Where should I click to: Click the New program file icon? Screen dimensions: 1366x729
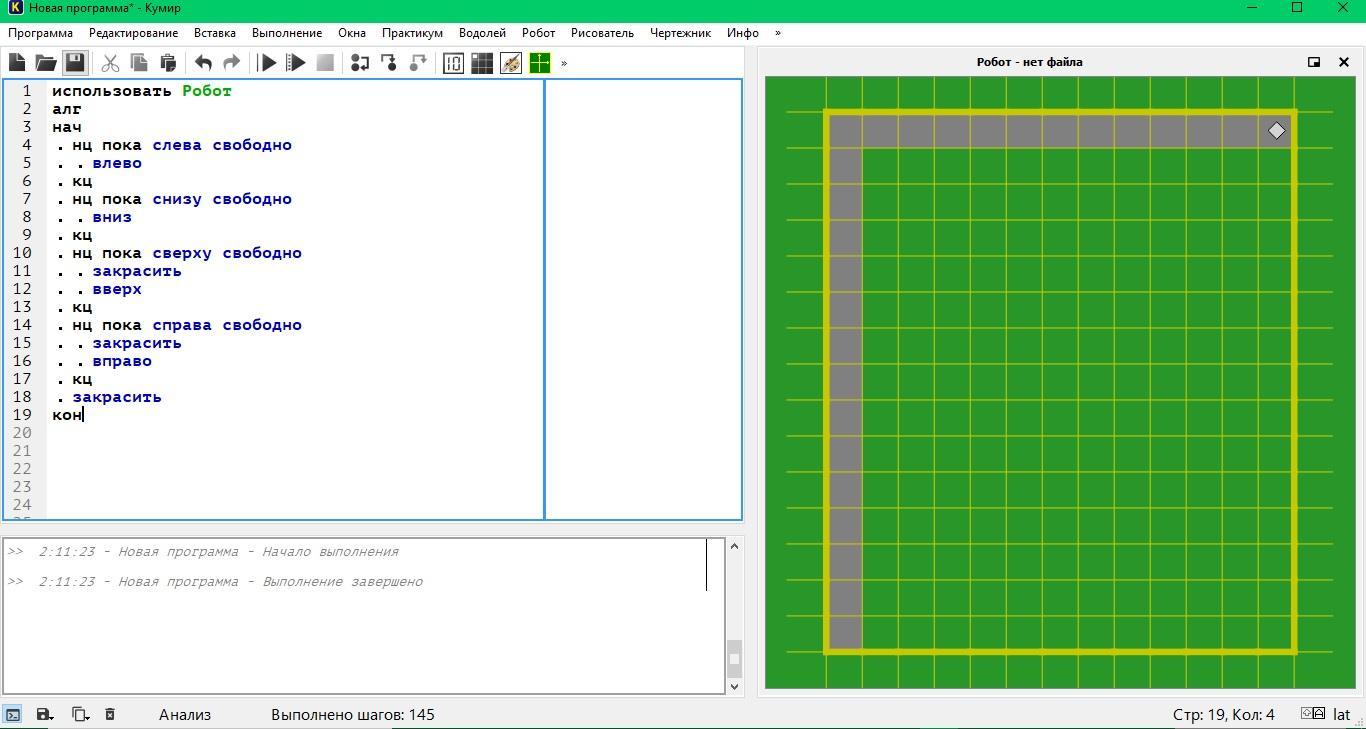tap(17, 63)
